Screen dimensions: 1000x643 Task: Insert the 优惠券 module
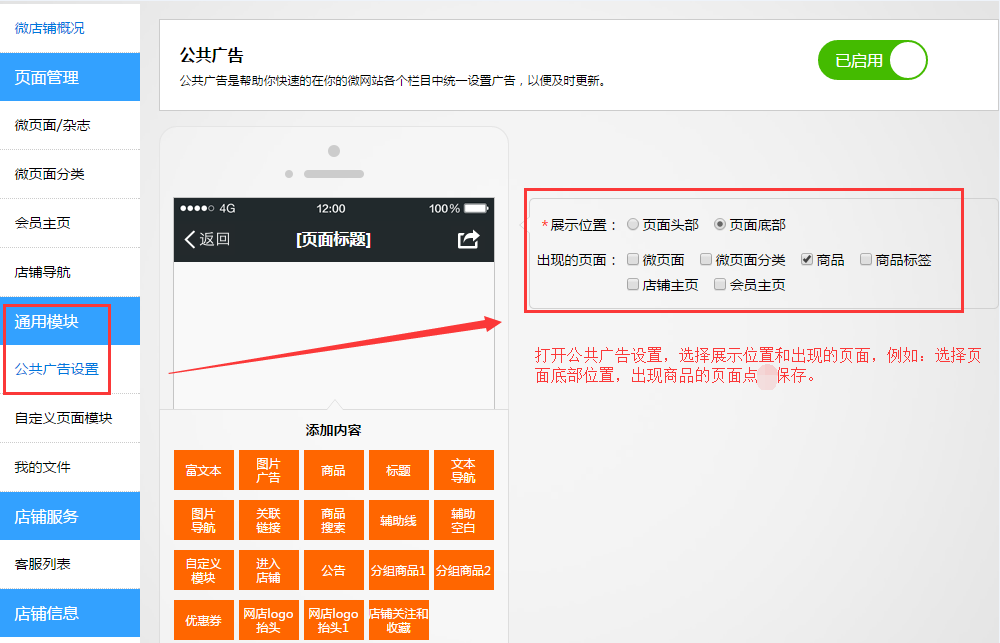[x=203, y=620]
